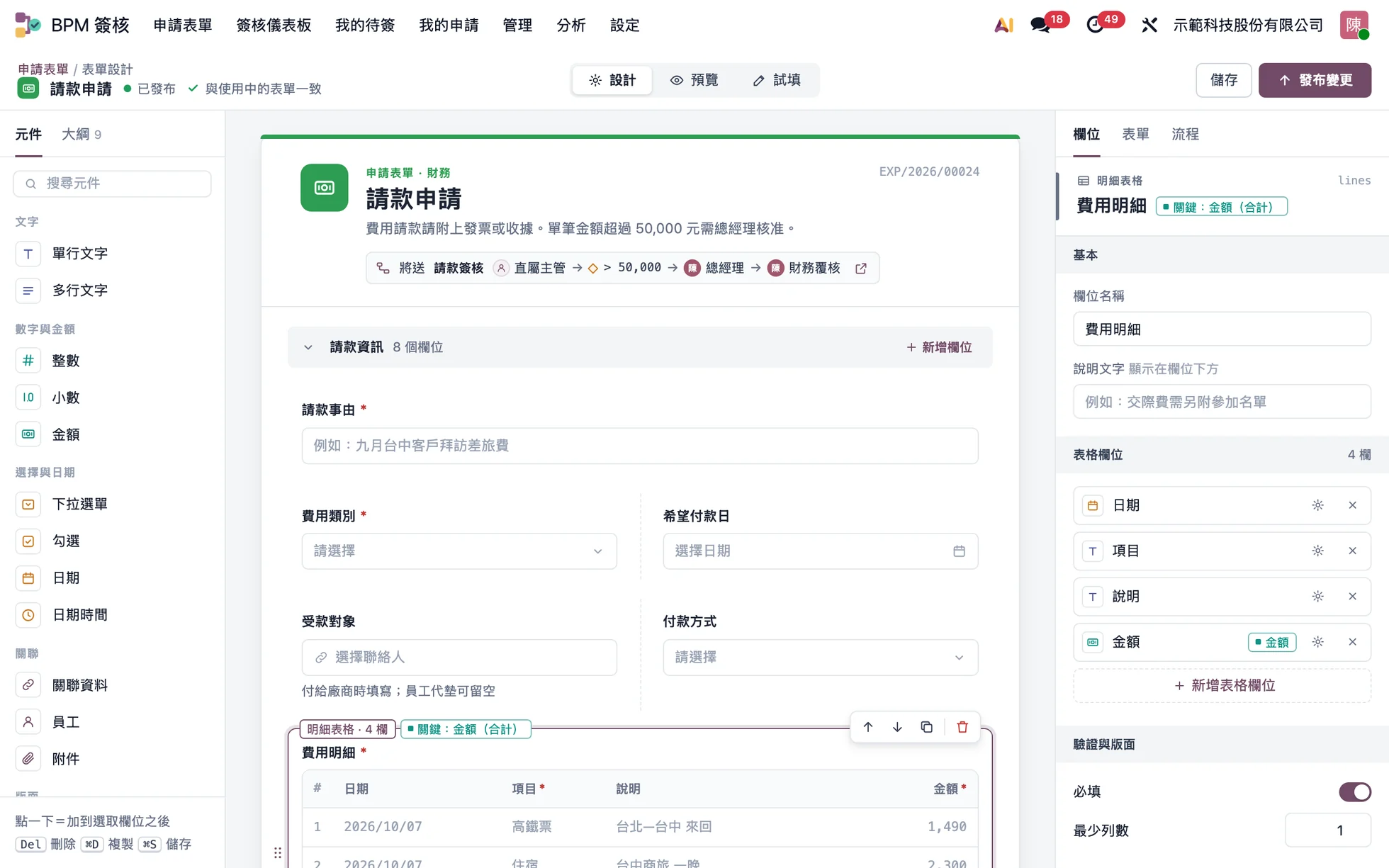Viewport: 1389px width, 868px height.
Task: Open settings gear for 項目 column
Action: point(1317,551)
